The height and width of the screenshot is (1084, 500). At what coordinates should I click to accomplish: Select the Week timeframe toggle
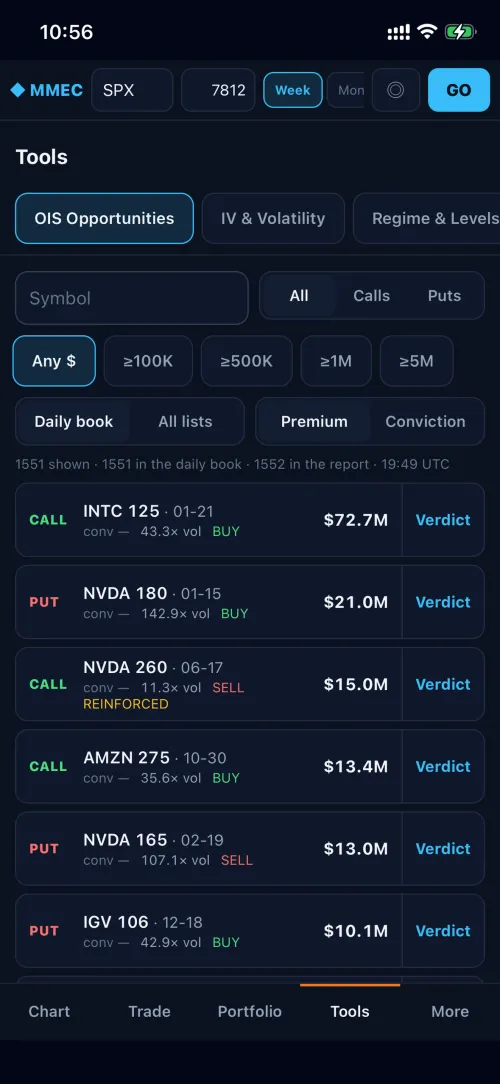(x=293, y=90)
